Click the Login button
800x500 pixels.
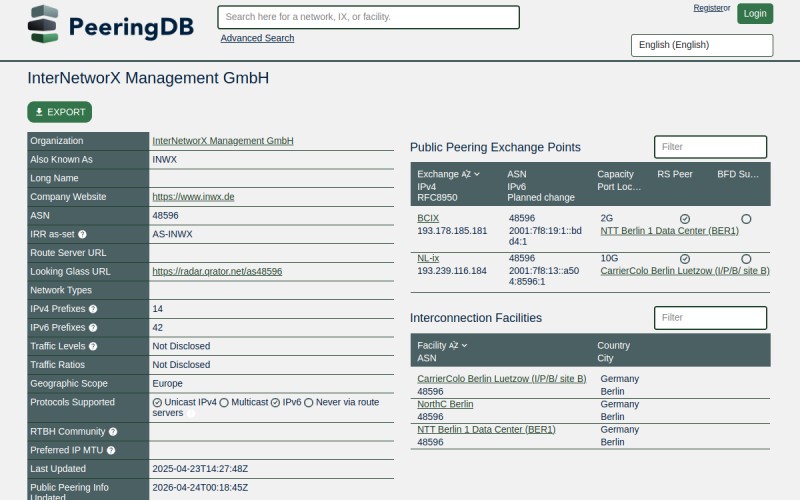point(755,14)
